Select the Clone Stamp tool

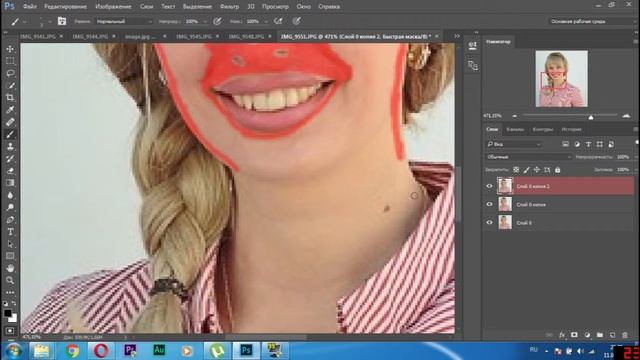(x=10, y=147)
